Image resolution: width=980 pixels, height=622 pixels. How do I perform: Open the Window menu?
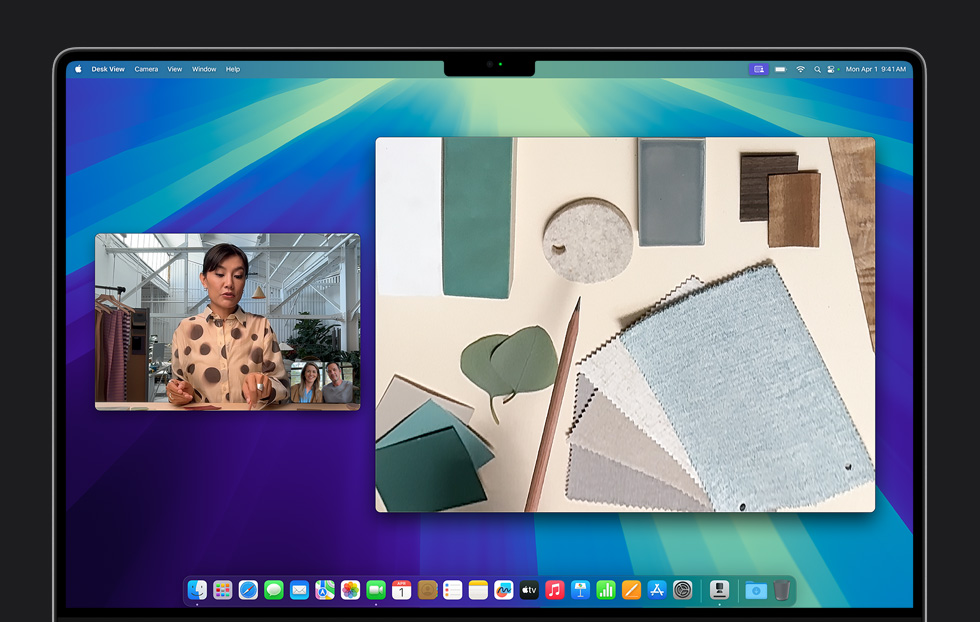(x=203, y=69)
